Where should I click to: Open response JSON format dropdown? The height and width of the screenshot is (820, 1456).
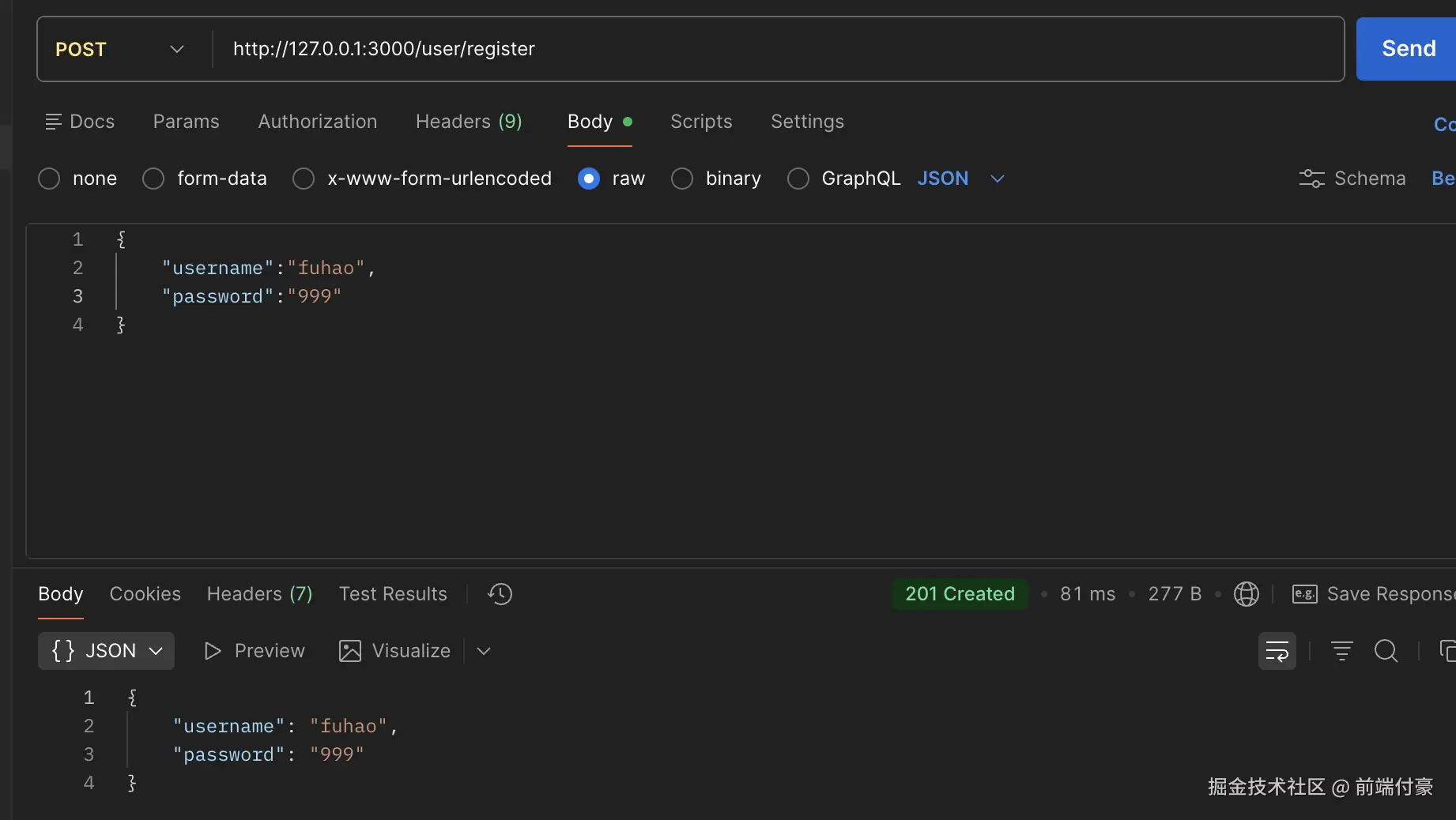tap(107, 651)
